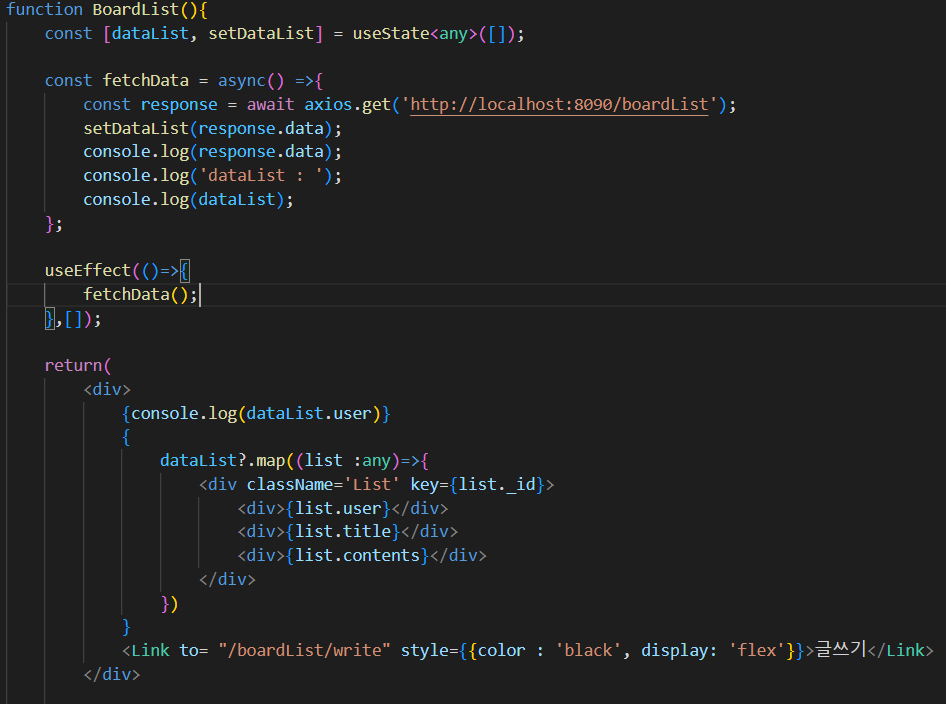Screen dimensions: 946x704
Task: Click the {list.user} expression
Action: tap(338, 509)
